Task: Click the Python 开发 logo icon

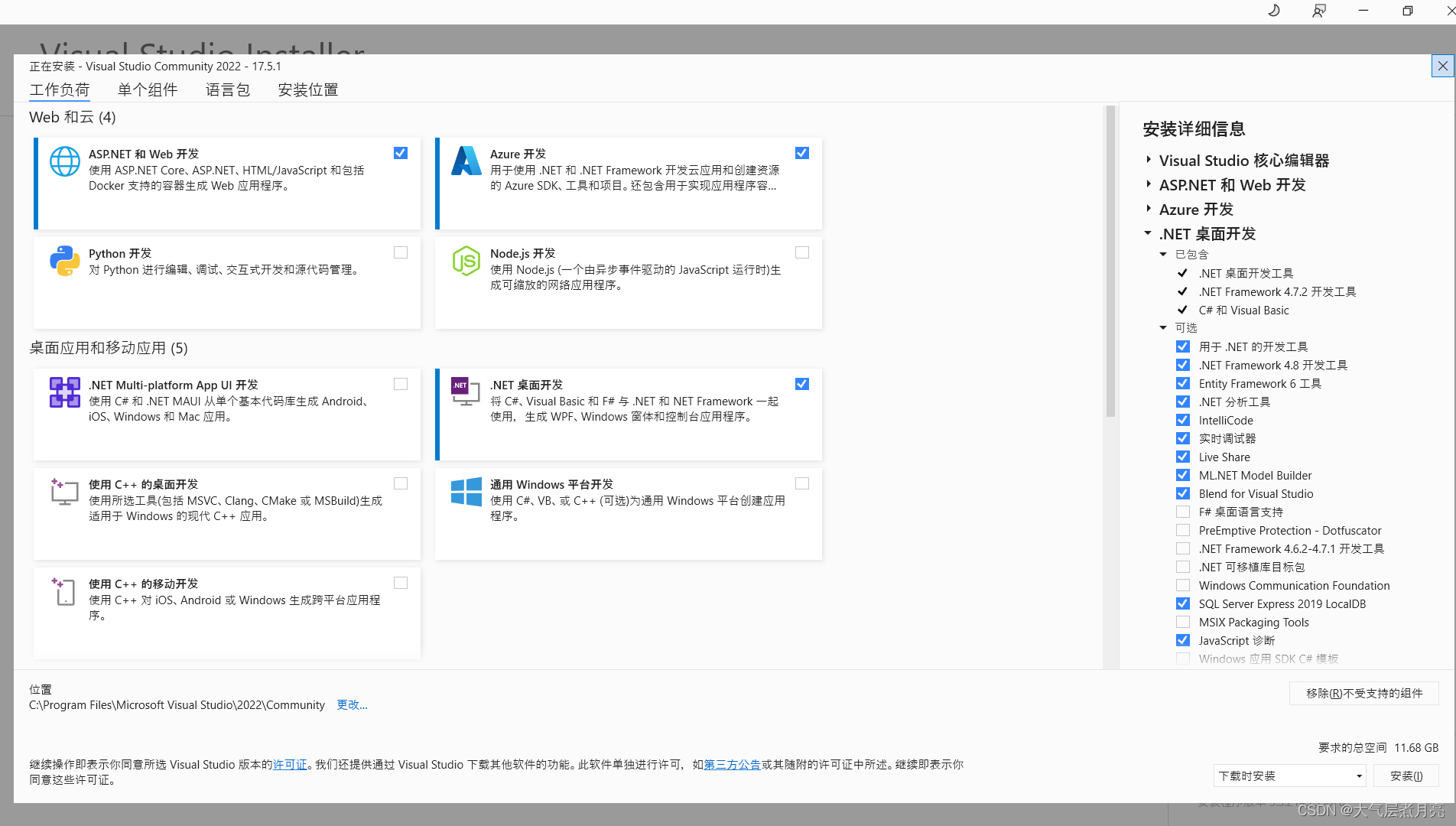Action: 65,261
